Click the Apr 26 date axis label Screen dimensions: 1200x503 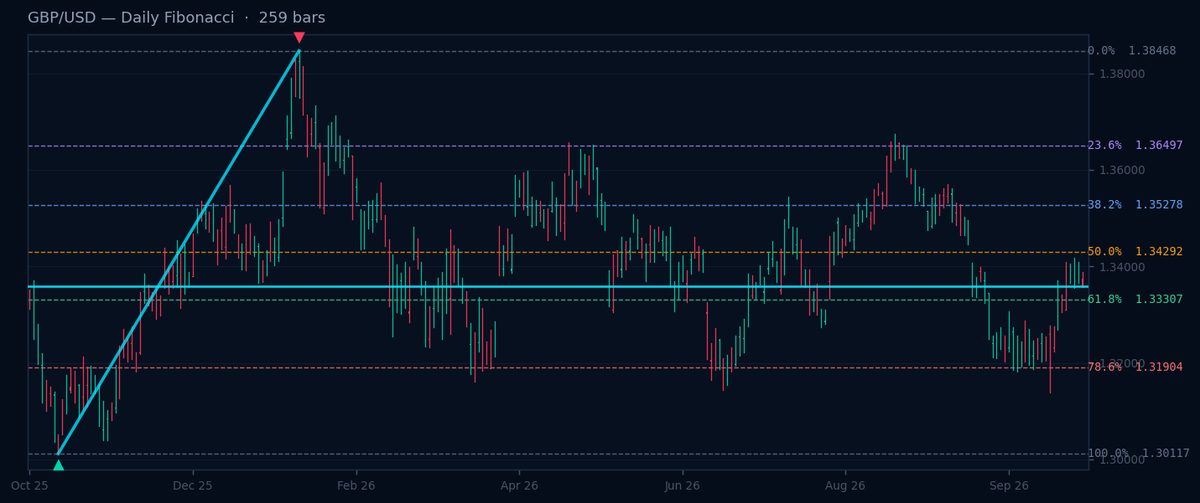519,486
